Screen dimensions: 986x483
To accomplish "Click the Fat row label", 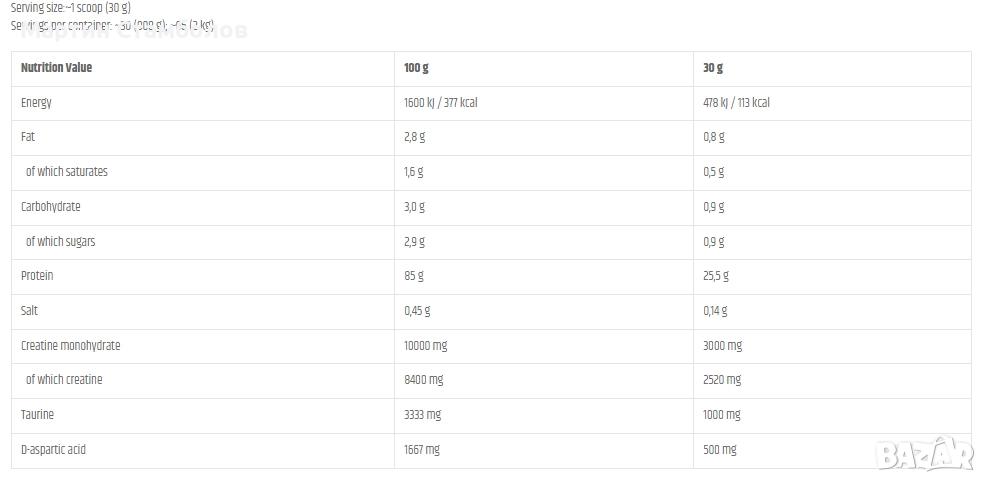I will pos(28,137).
